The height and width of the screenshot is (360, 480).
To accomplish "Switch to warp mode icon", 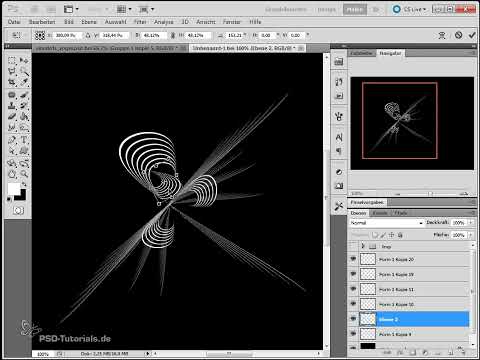I will (x=442, y=35).
